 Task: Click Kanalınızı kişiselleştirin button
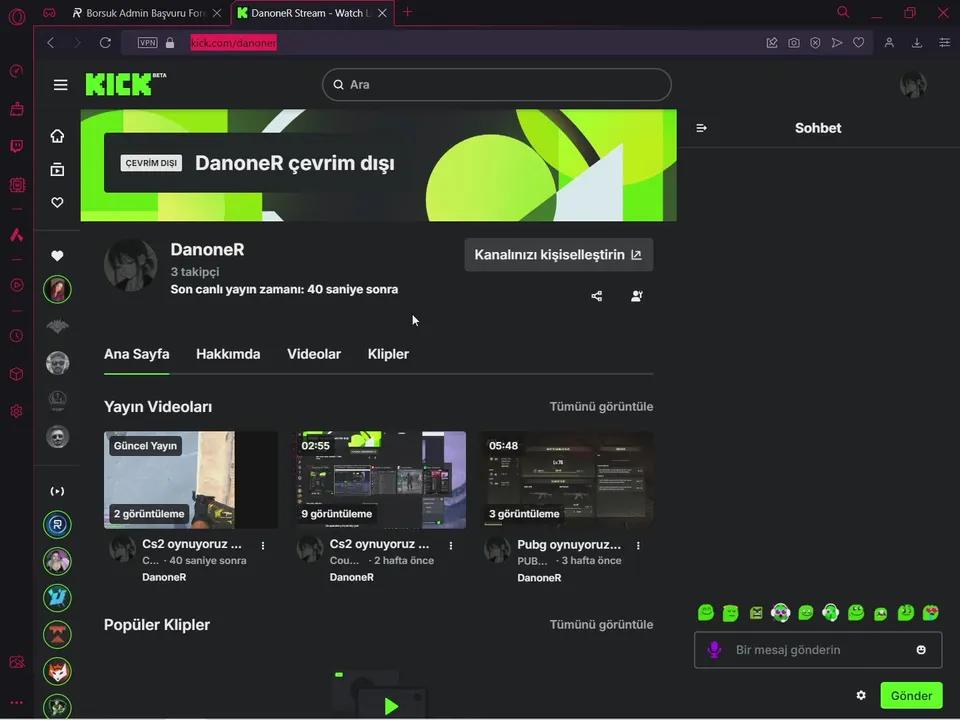(x=558, y=255)
